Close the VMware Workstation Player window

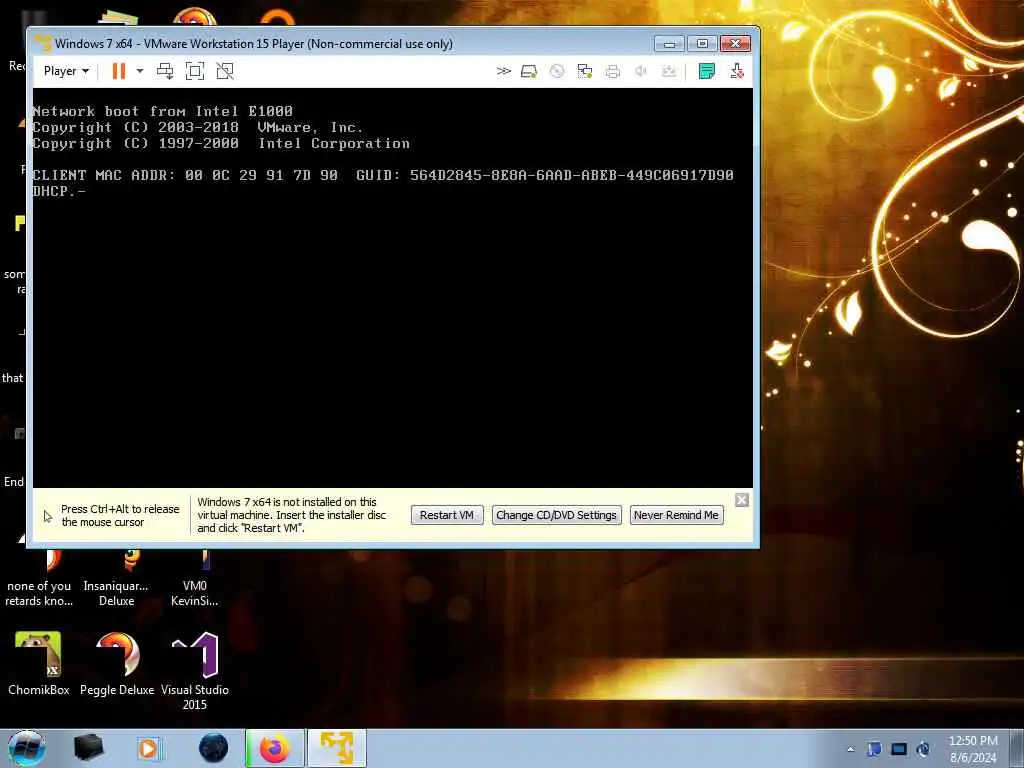(735, 44)
